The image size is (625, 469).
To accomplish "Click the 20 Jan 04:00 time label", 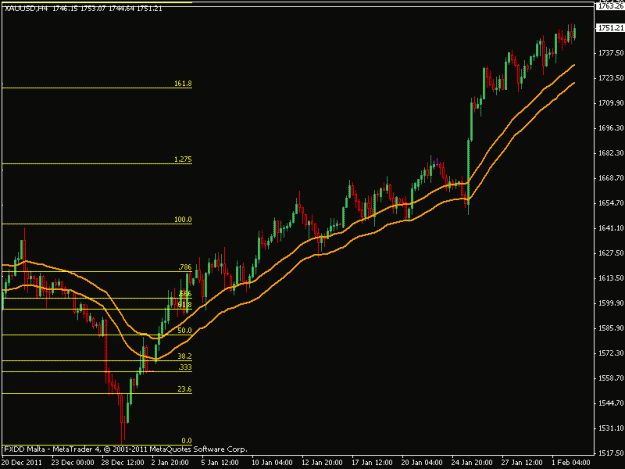I will point(422,463).
